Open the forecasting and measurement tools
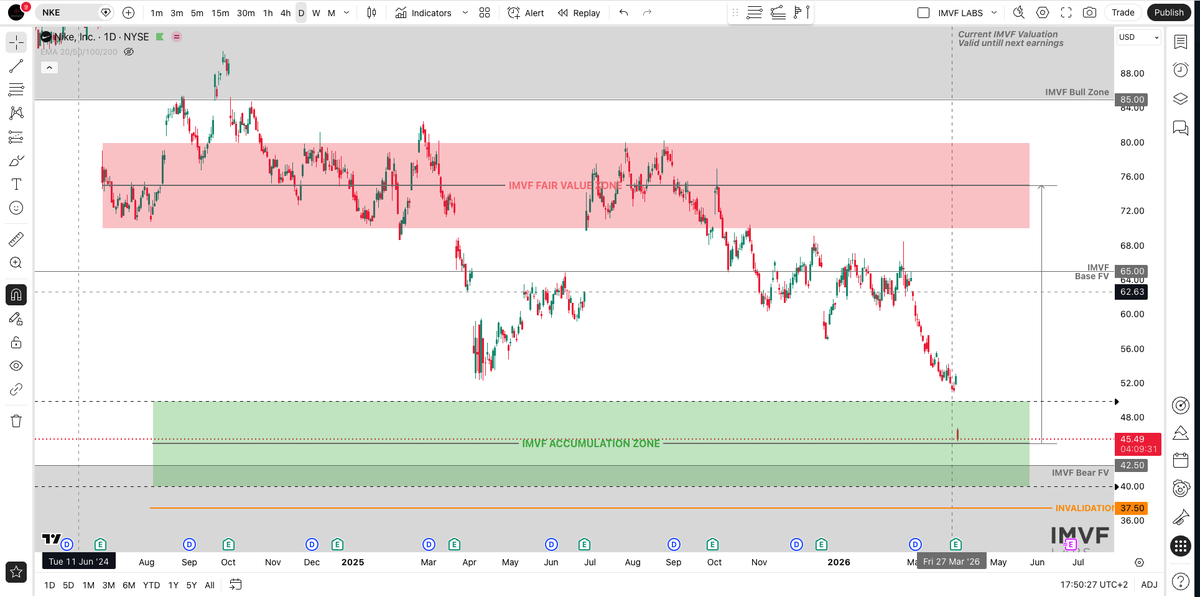 (x=16, y=137)
